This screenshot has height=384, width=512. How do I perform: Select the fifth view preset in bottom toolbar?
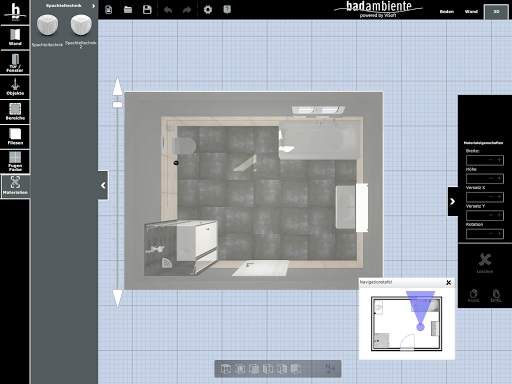pyautogui.click(x=282, y=369)
